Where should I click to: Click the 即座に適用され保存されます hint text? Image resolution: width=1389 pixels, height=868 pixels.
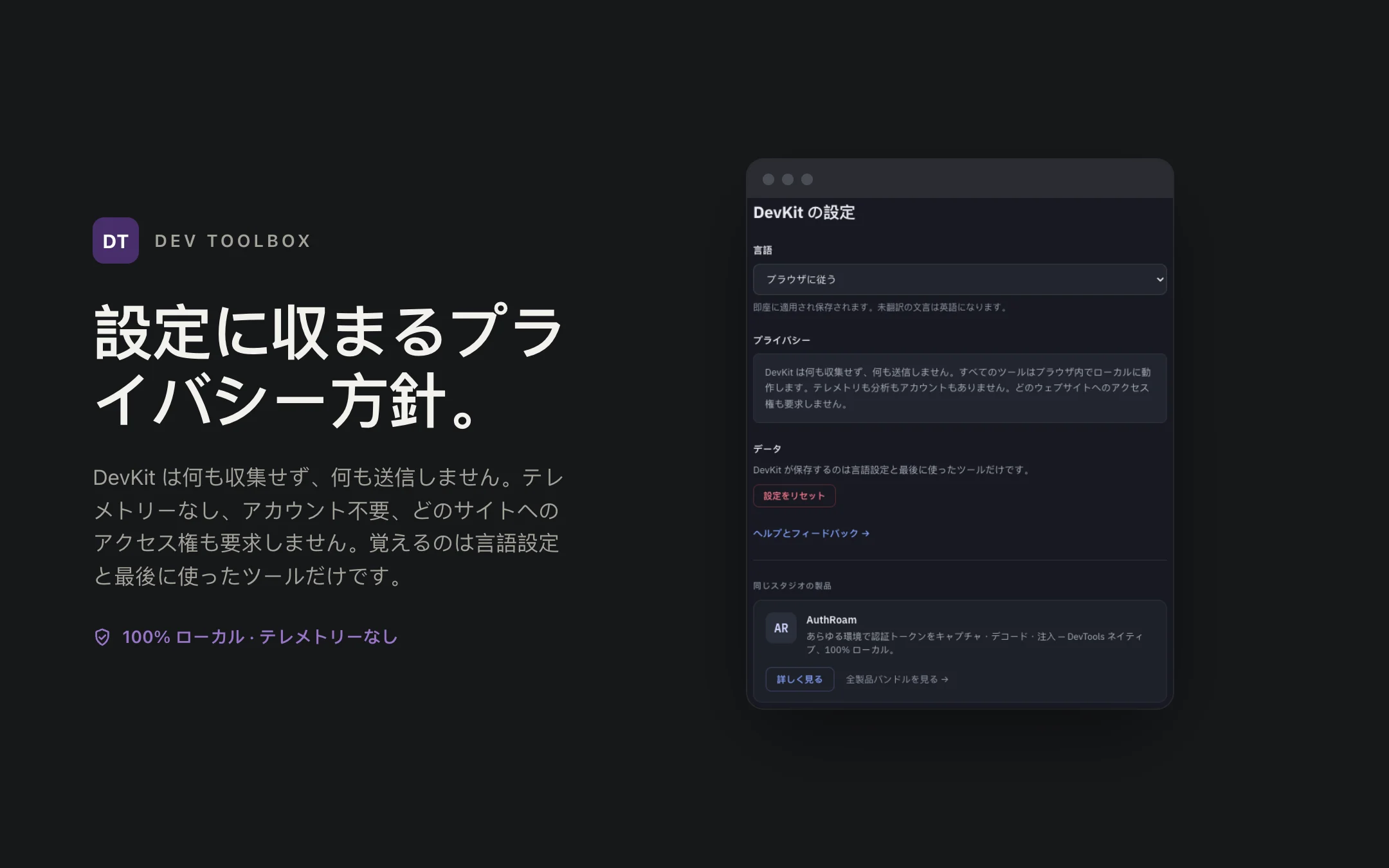(880, 307)
